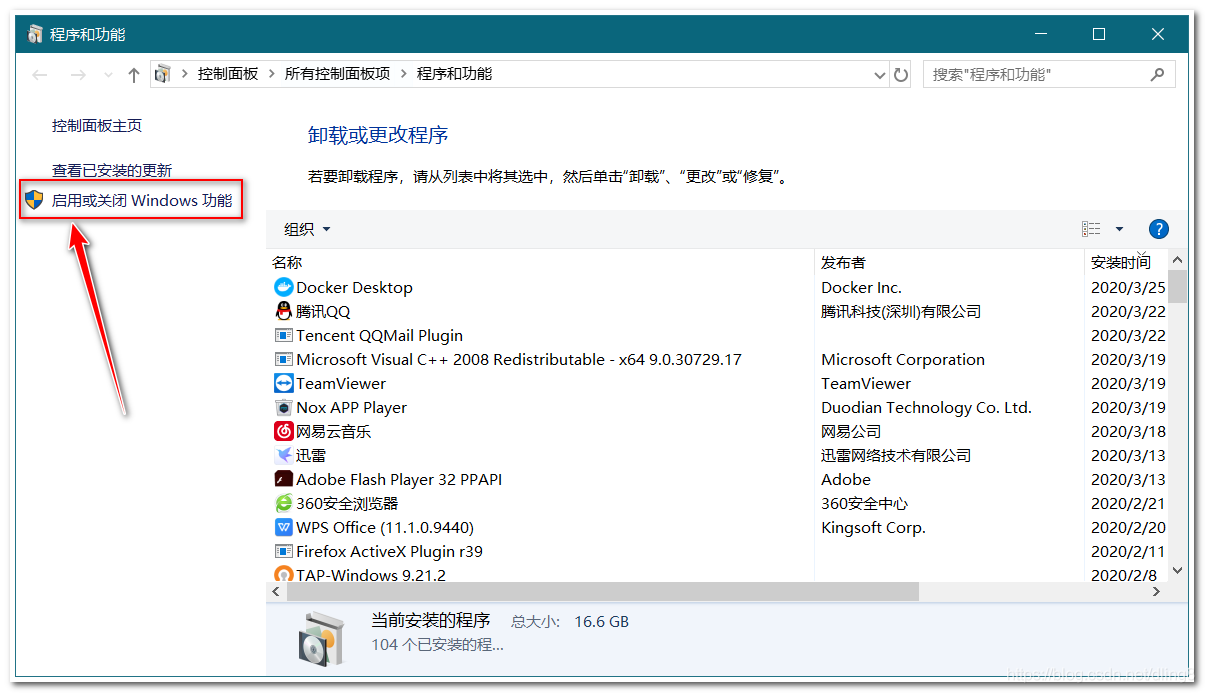Click the TAP-Windows 9.21.2 icon

pos(283,574)
